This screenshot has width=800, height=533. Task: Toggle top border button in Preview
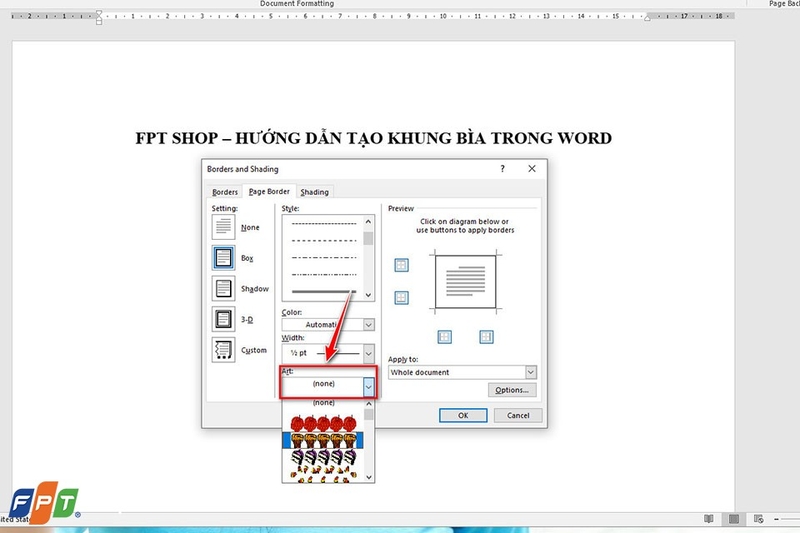402,265
